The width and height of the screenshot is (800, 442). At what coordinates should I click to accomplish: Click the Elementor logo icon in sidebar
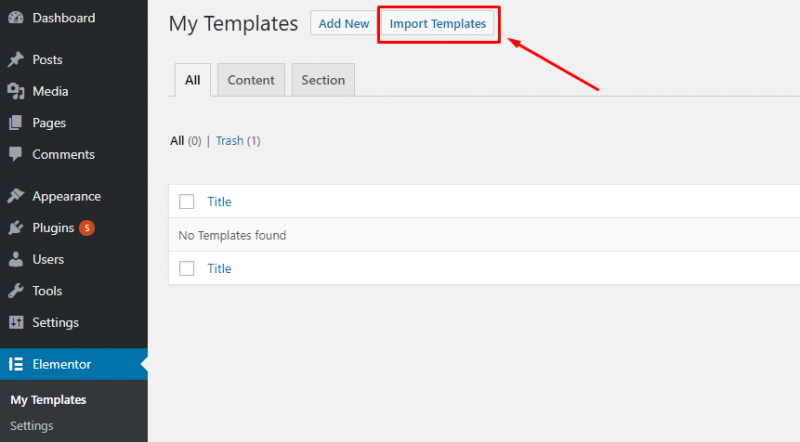coord(16,364)
